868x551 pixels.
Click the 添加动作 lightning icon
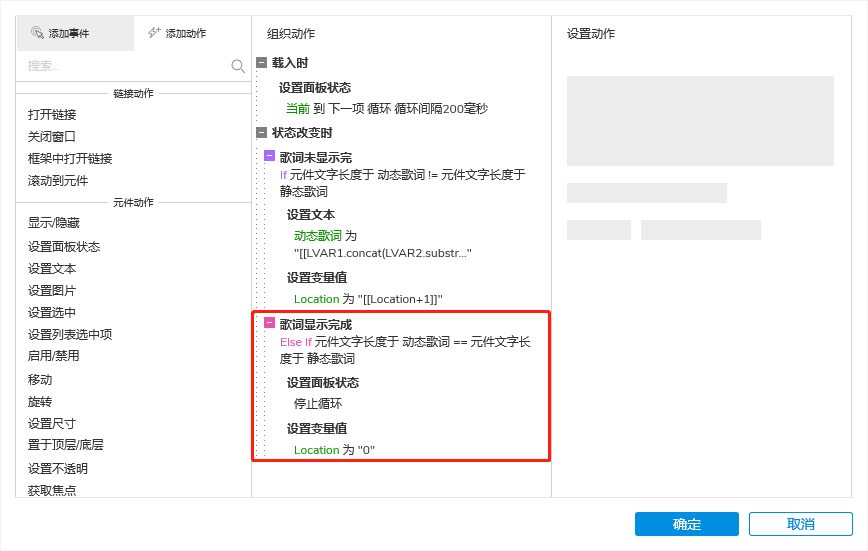click(x=154, y=33)
